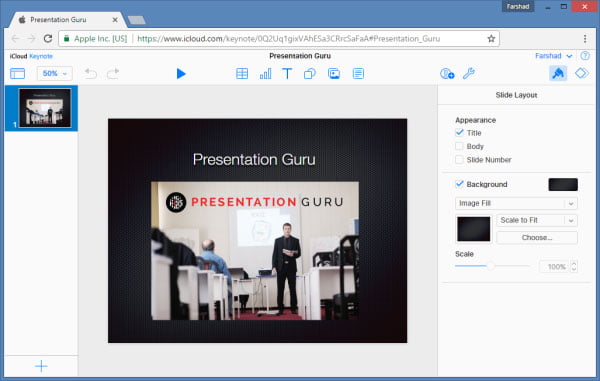
Task: Go forward in browser history
Action: [x=31, y=39]
